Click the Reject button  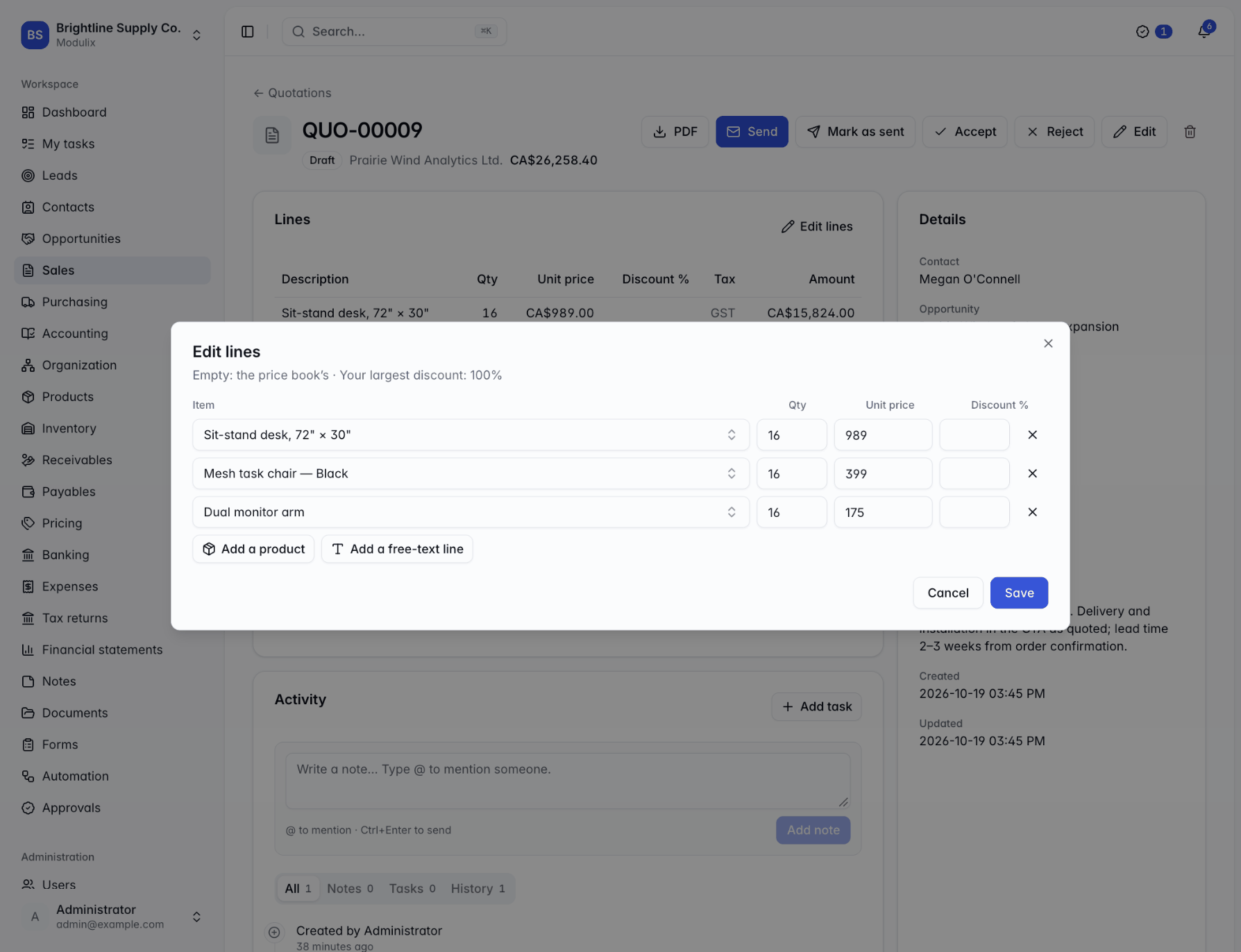click(x=1054, y=132)
